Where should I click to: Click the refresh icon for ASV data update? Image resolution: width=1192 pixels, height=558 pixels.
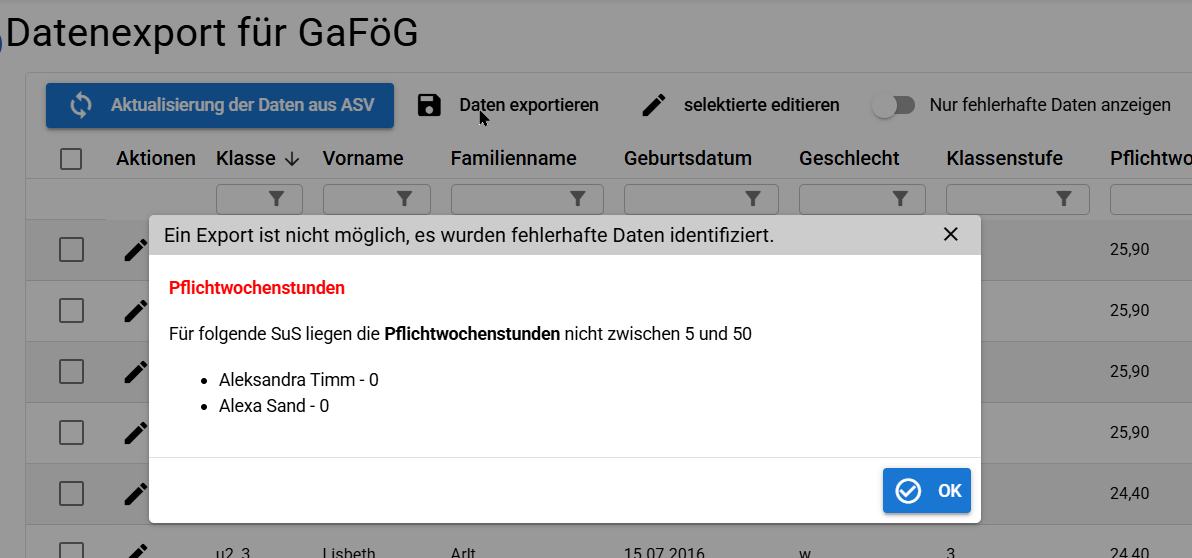click(81, 105)
